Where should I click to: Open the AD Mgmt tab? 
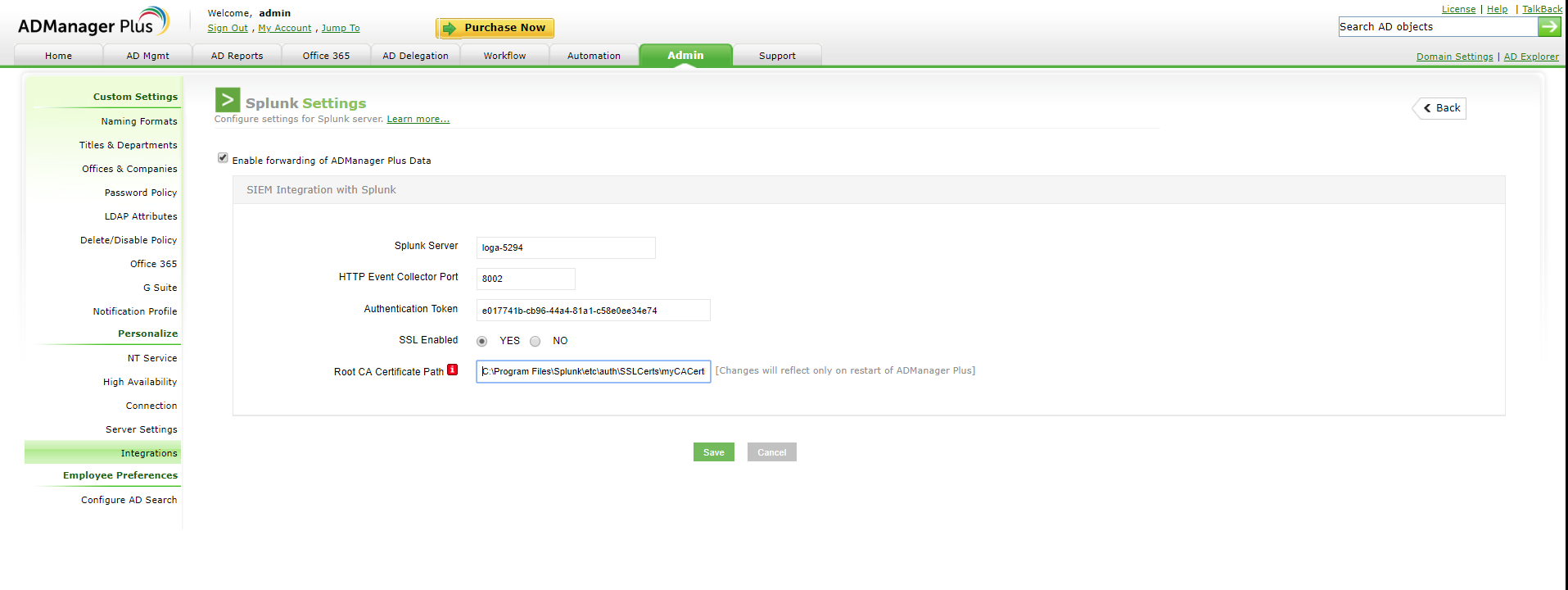point(148,56)
